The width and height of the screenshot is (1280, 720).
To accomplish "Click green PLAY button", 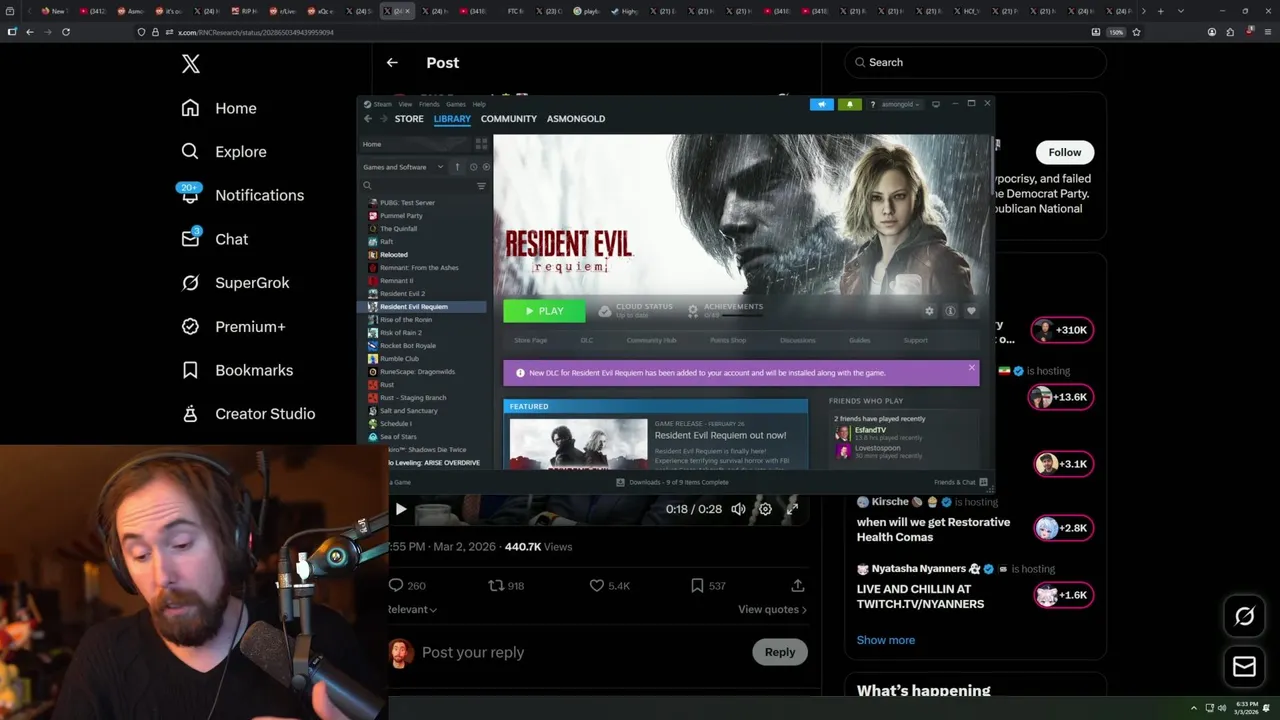I will point(544,311).
